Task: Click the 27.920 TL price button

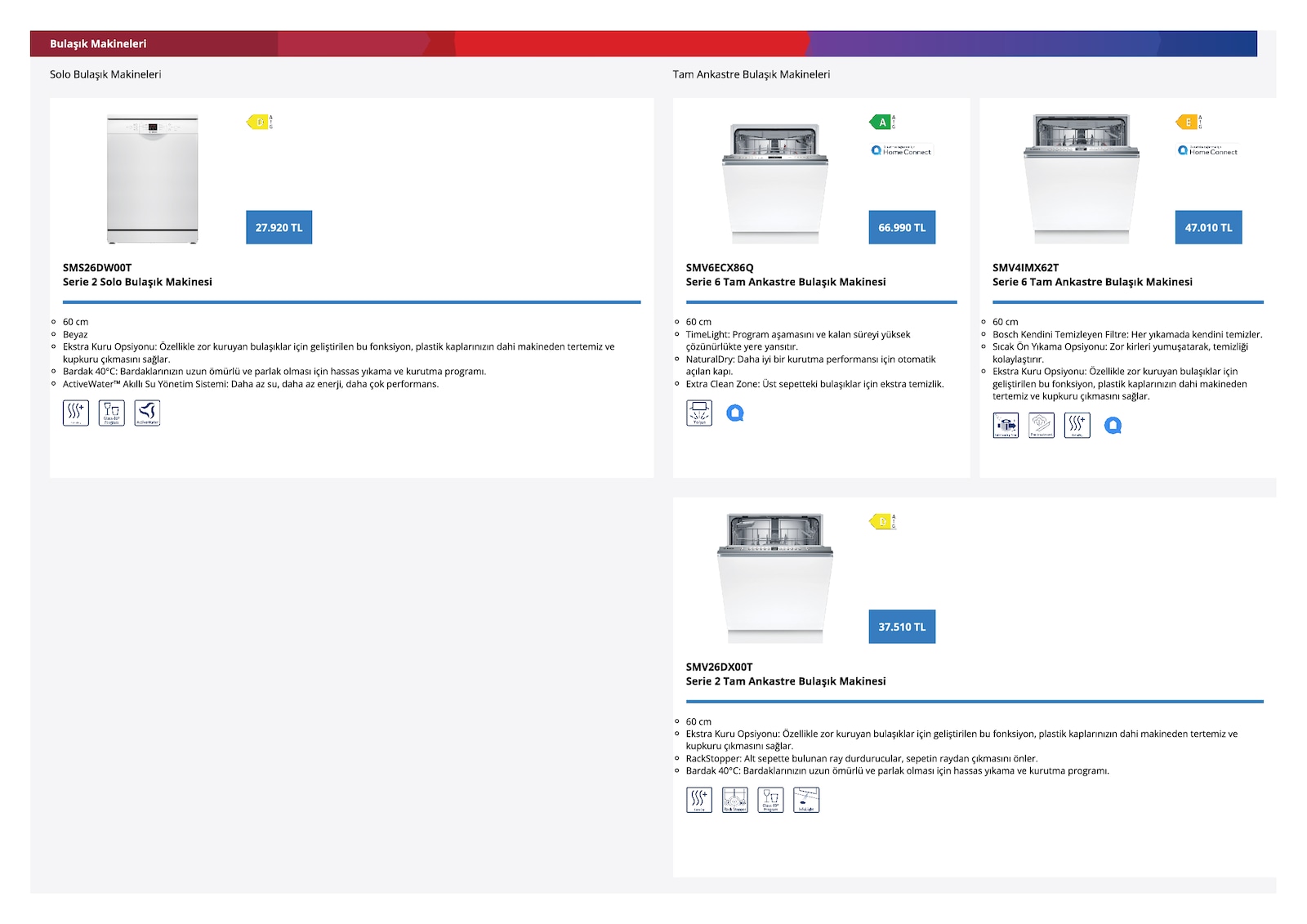Action: (279, 227)
